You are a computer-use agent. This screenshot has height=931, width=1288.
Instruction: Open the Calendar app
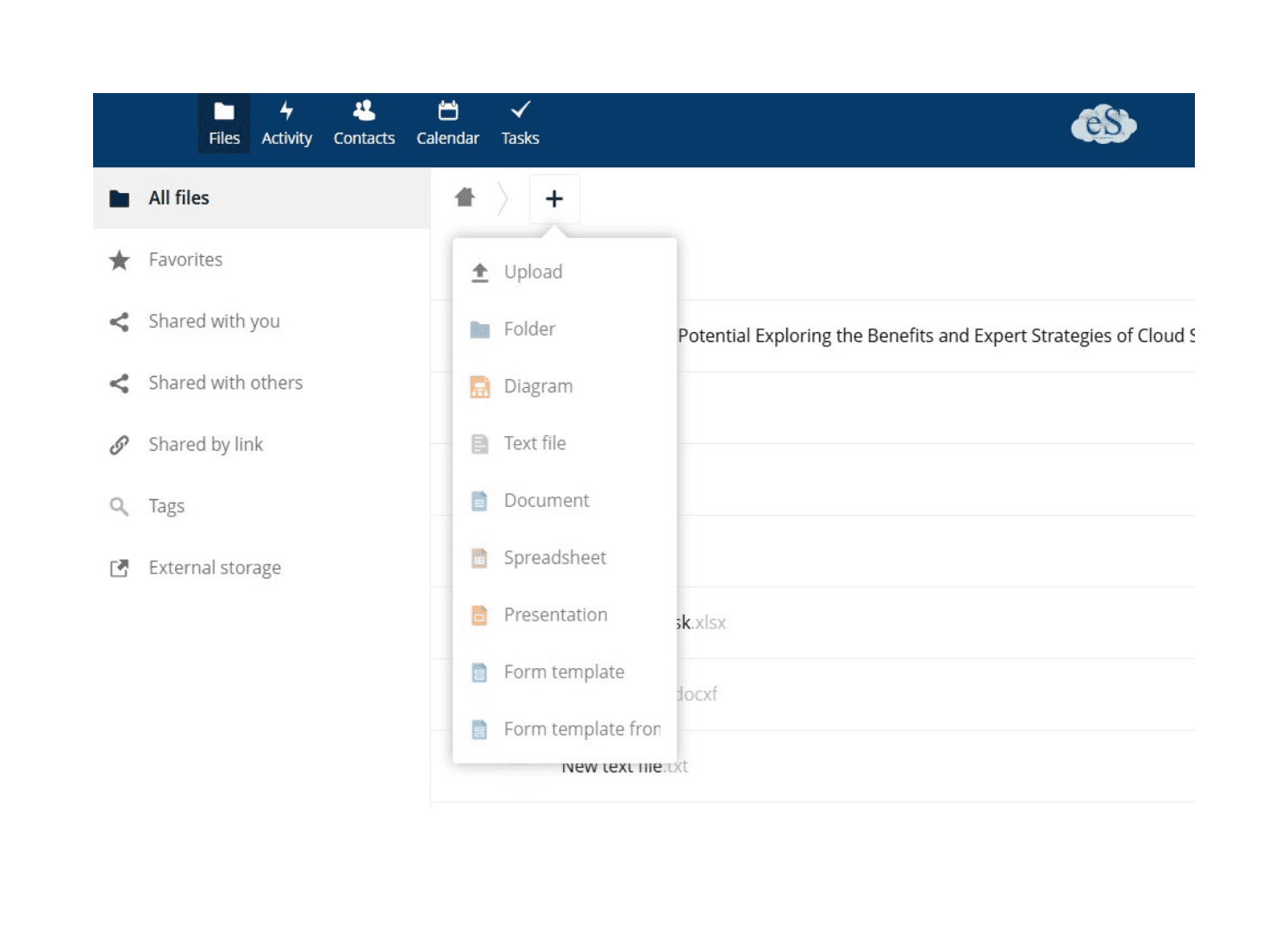pos(447,122)
